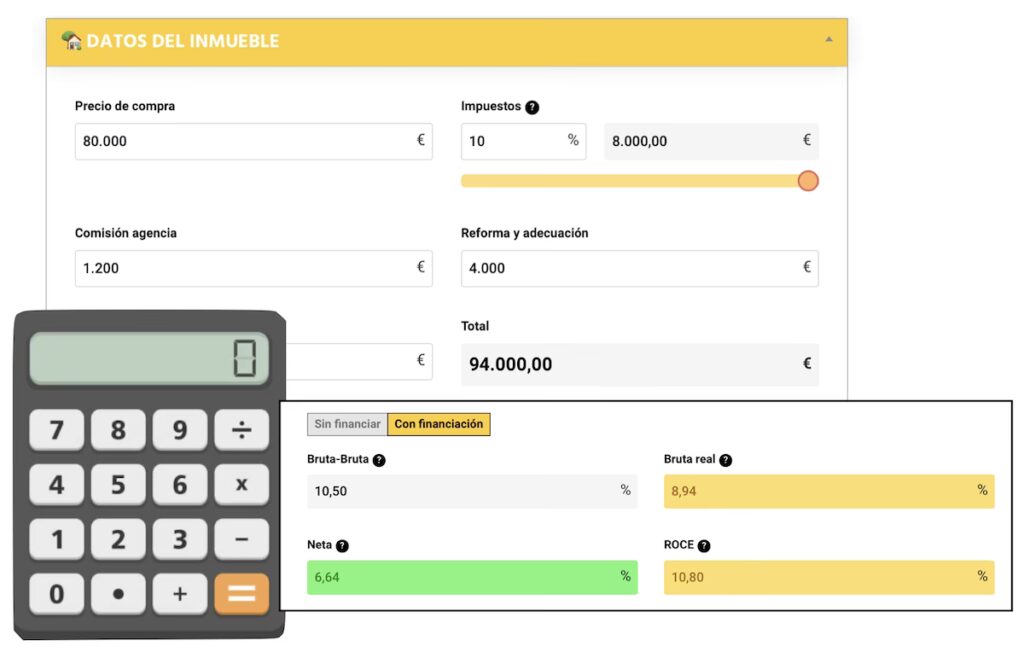Click the Impuestos percentage input box
The width and height of the screenshot is (1024, 658).
512,141
